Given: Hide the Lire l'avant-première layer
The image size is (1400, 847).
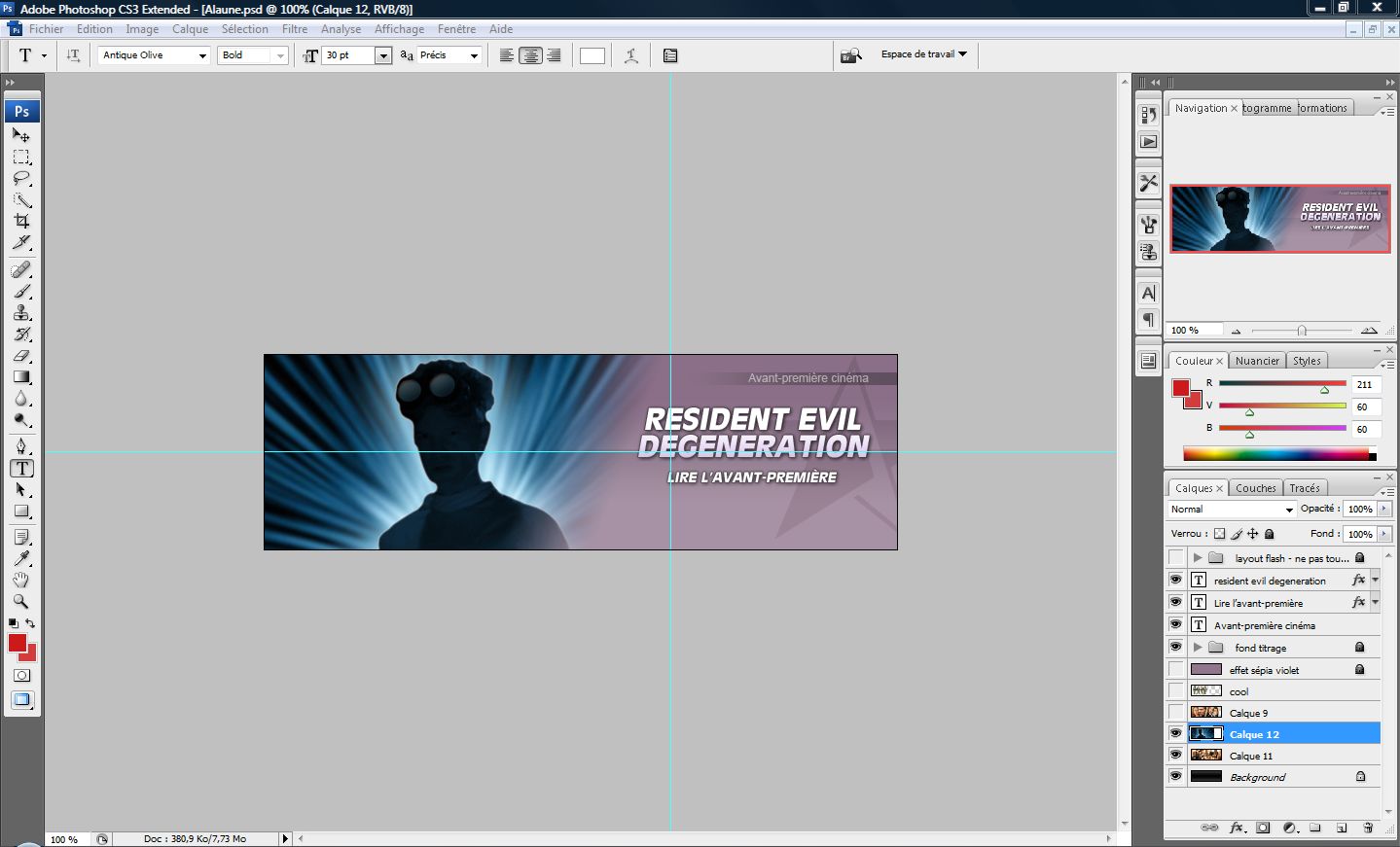Looking at the screenshot, I should point(1175,602).
